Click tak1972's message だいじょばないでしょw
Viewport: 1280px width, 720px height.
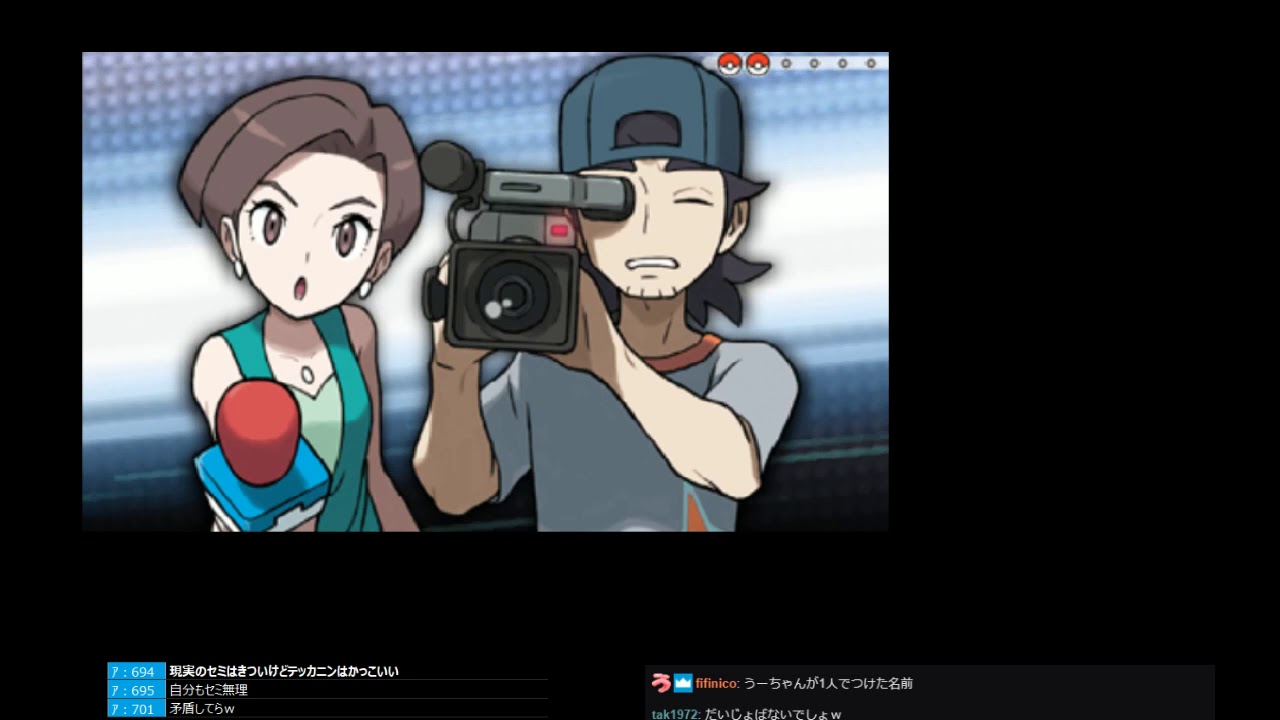tap(773, 714)
